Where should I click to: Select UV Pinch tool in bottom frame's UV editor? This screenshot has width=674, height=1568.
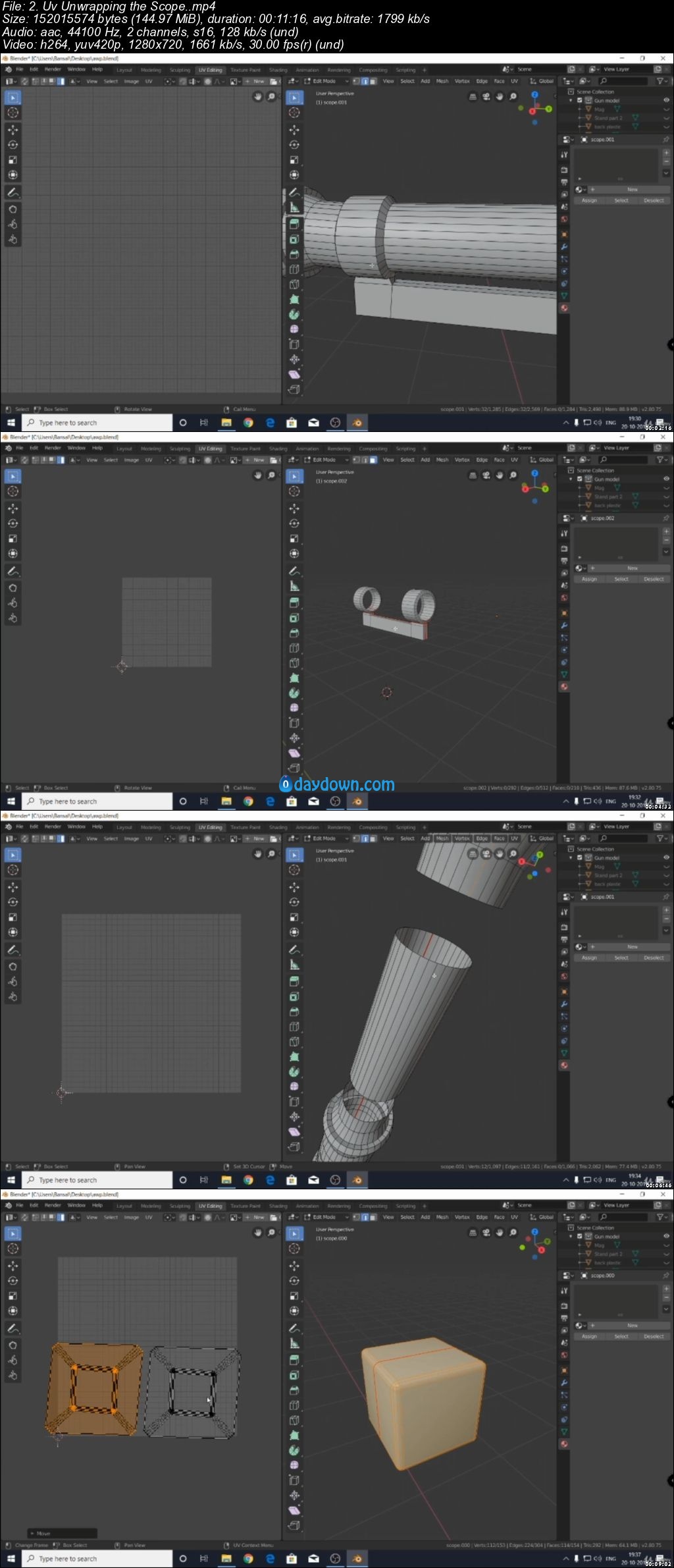13,1375
